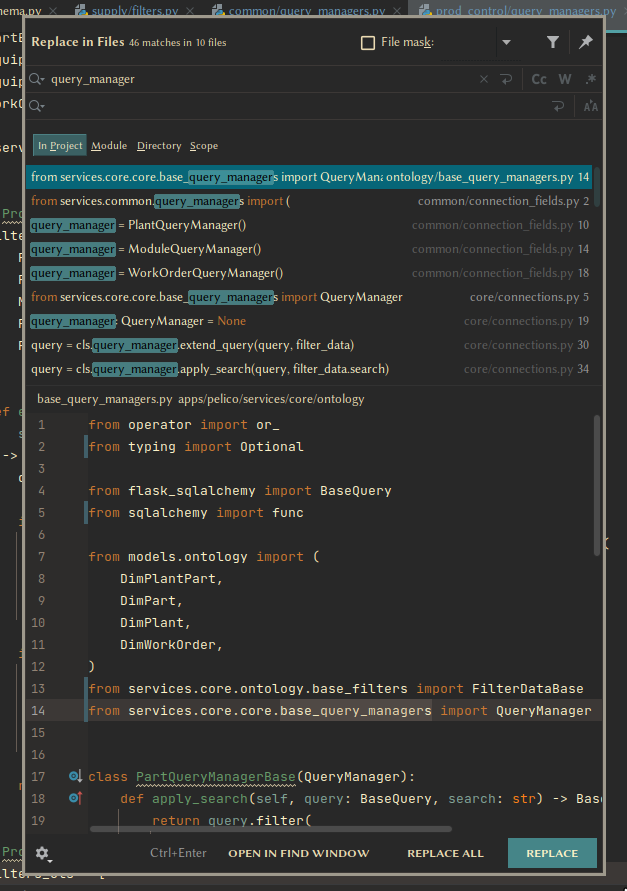This screenshot has width=627, height=891.
Task: Enable the File mask checkbox
Action: click(368, 43)
